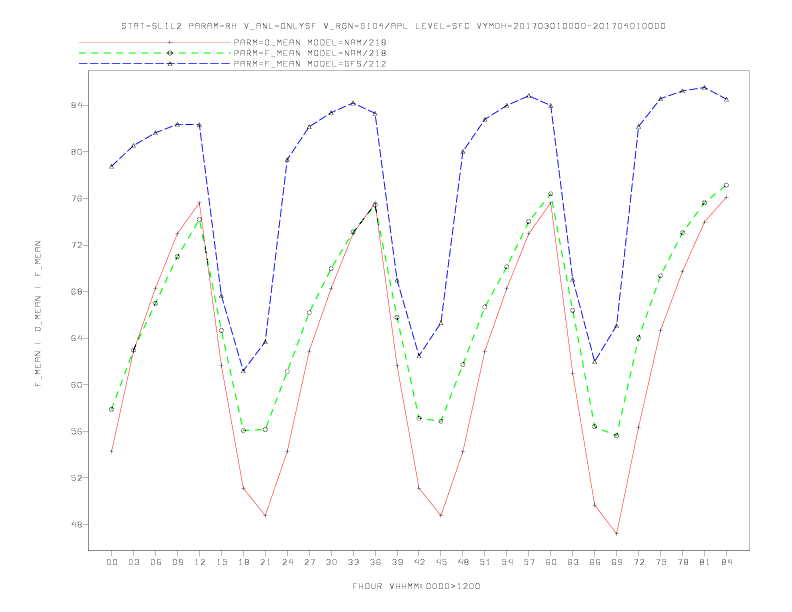Click the blue dashed legend line sample
Viewport: 792px width, 612px height.
coord(155,64)
